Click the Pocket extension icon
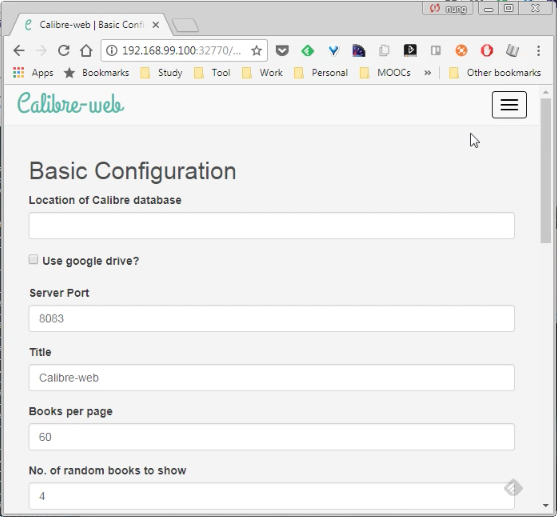This screenshot has width=557, height=517. point(282,51)
